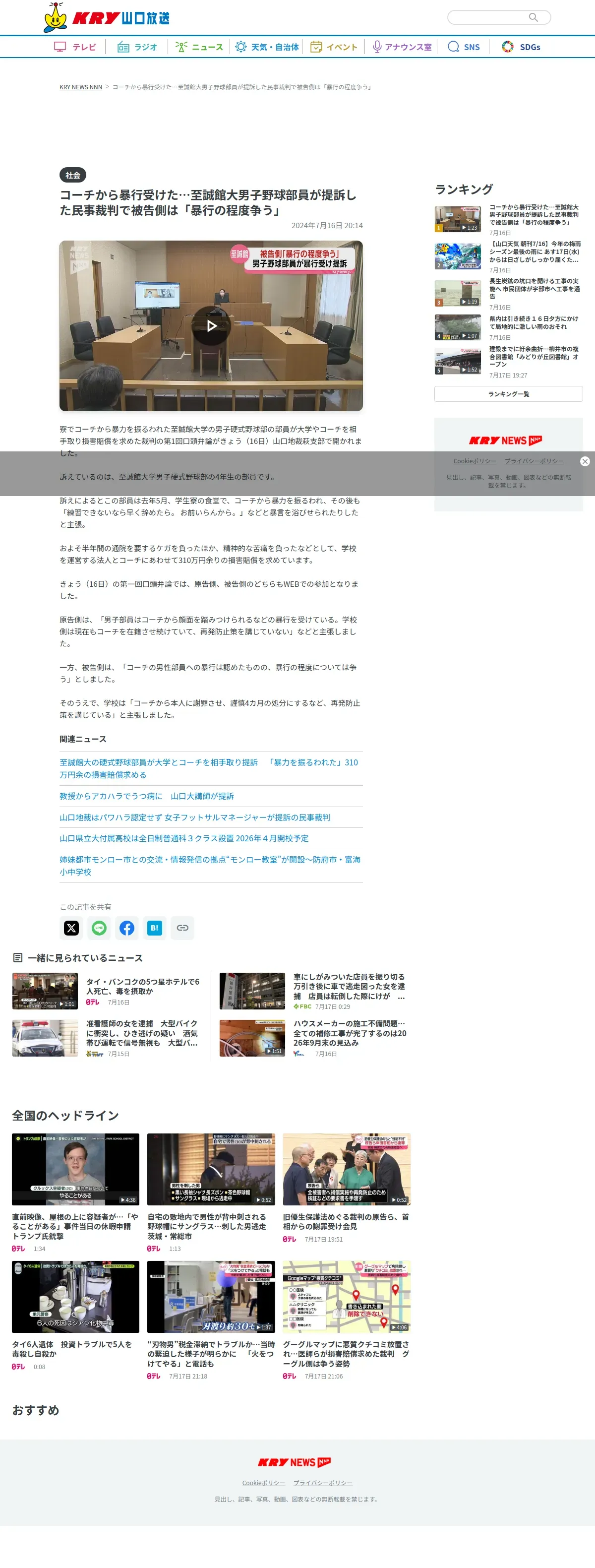Image resolution: width=595 pixels, height=1568 pixels.
Task: Click sidebar Cookieポリシー link
Action: pos(475,461)
